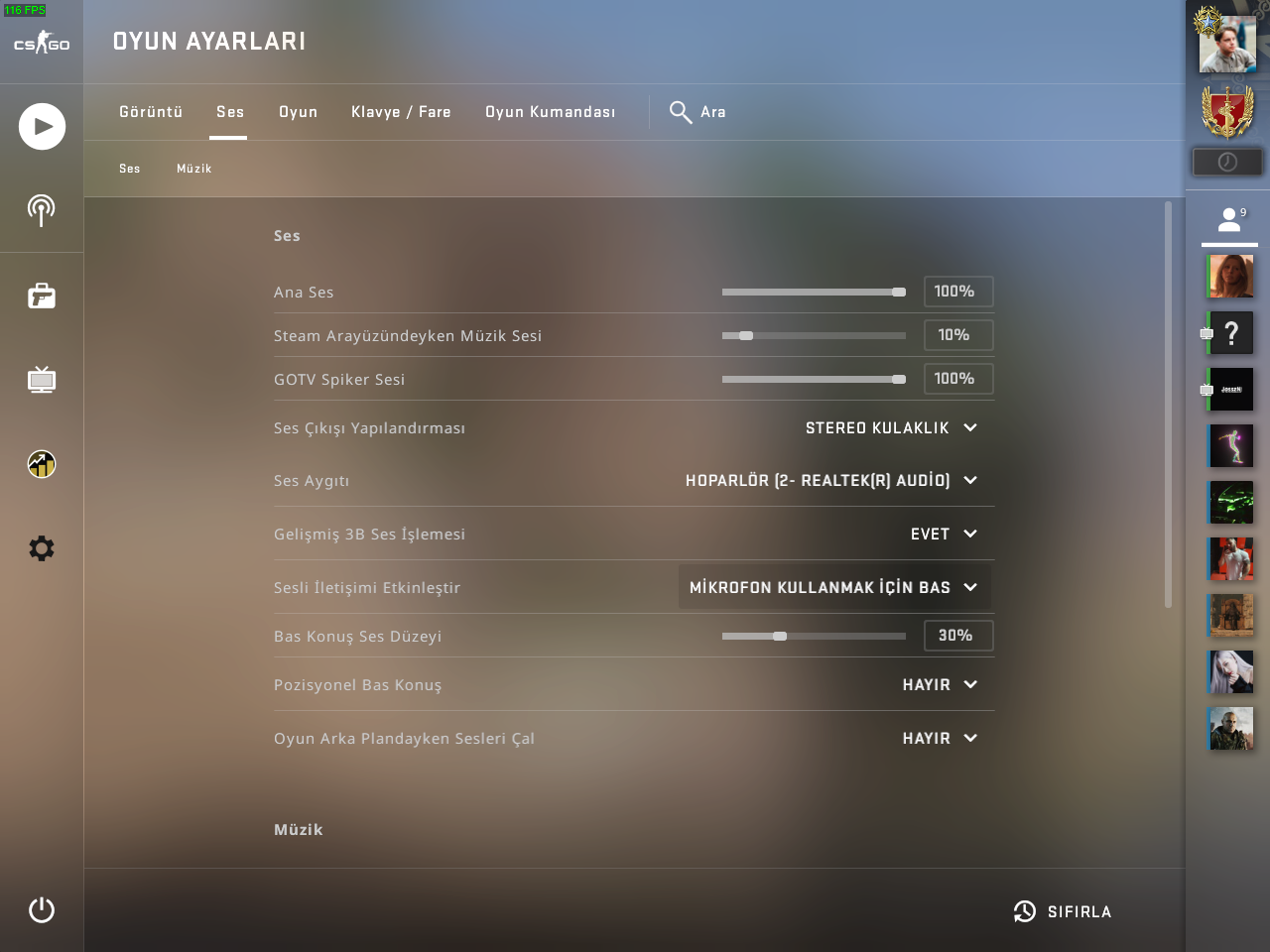Click the SIFIRLA reset button
The height and width of the screenshot is (952, 1270).
point(1063,911)
